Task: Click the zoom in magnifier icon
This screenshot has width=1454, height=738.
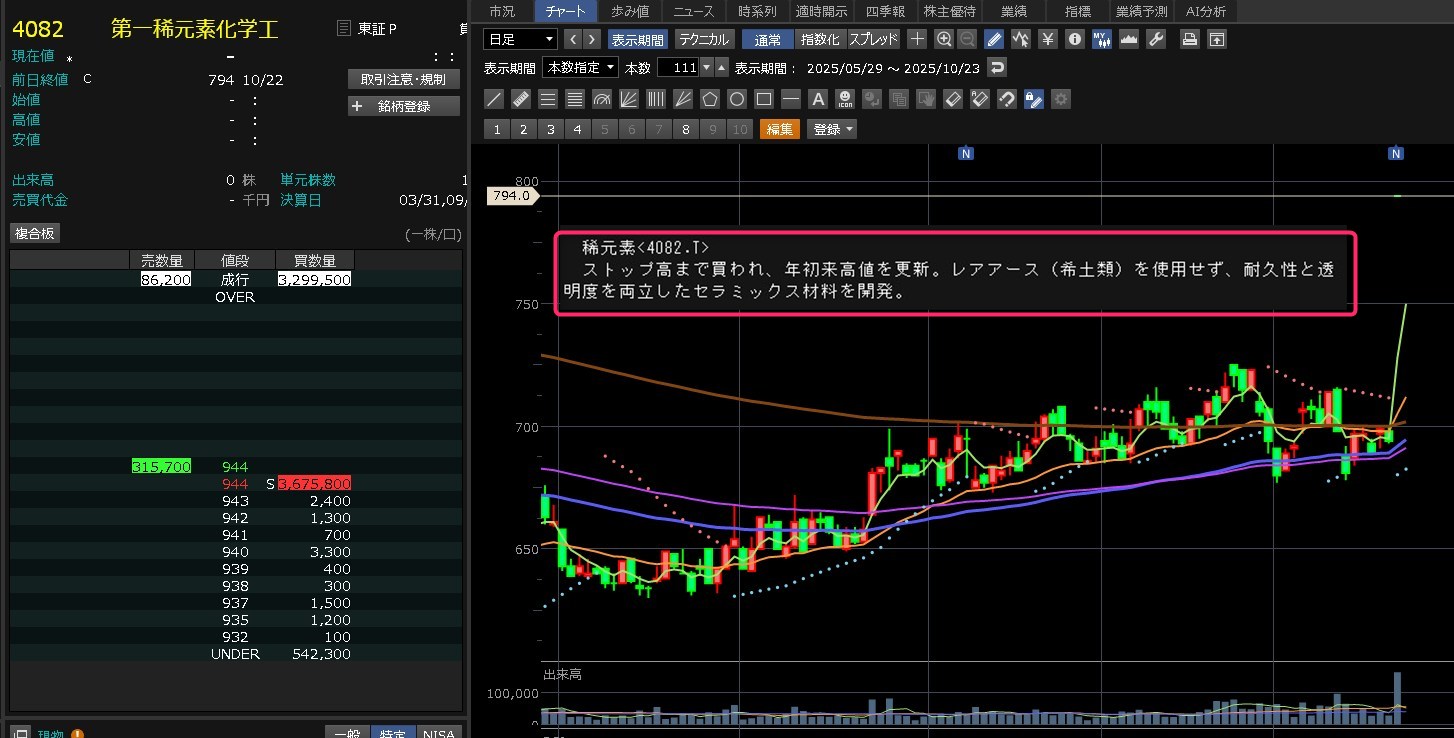Action: [944, 40]
